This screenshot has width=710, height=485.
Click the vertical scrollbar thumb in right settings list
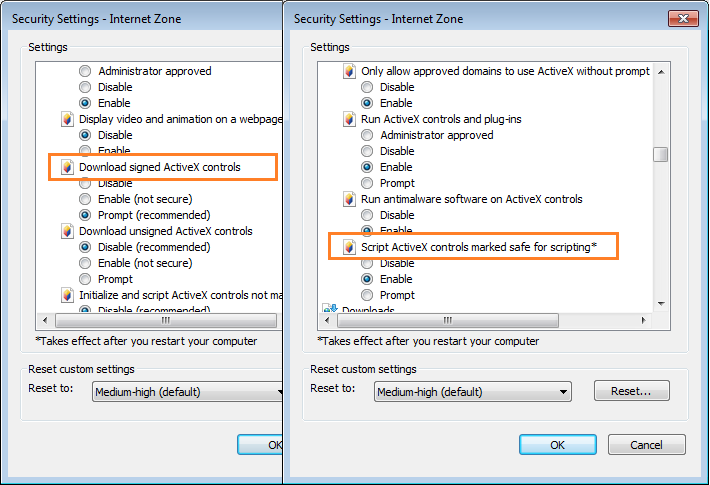[660, 154]
